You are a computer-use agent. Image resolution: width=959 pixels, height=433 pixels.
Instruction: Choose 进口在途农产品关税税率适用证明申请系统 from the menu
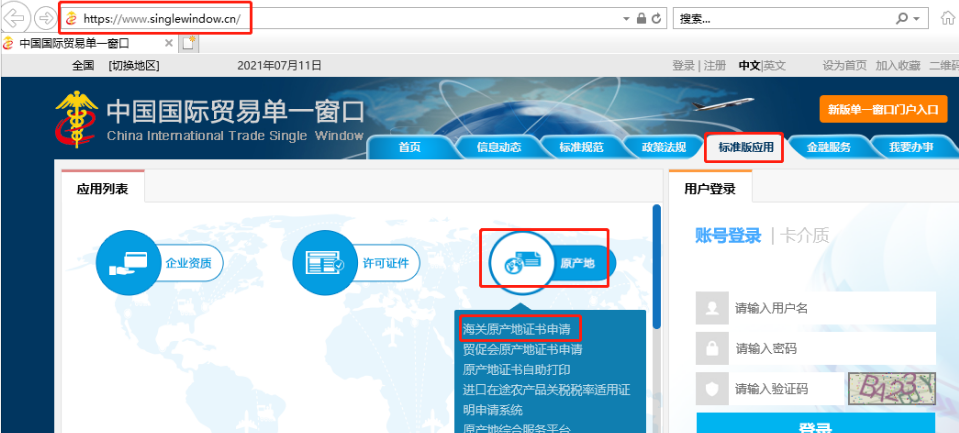tap(546, 399)
